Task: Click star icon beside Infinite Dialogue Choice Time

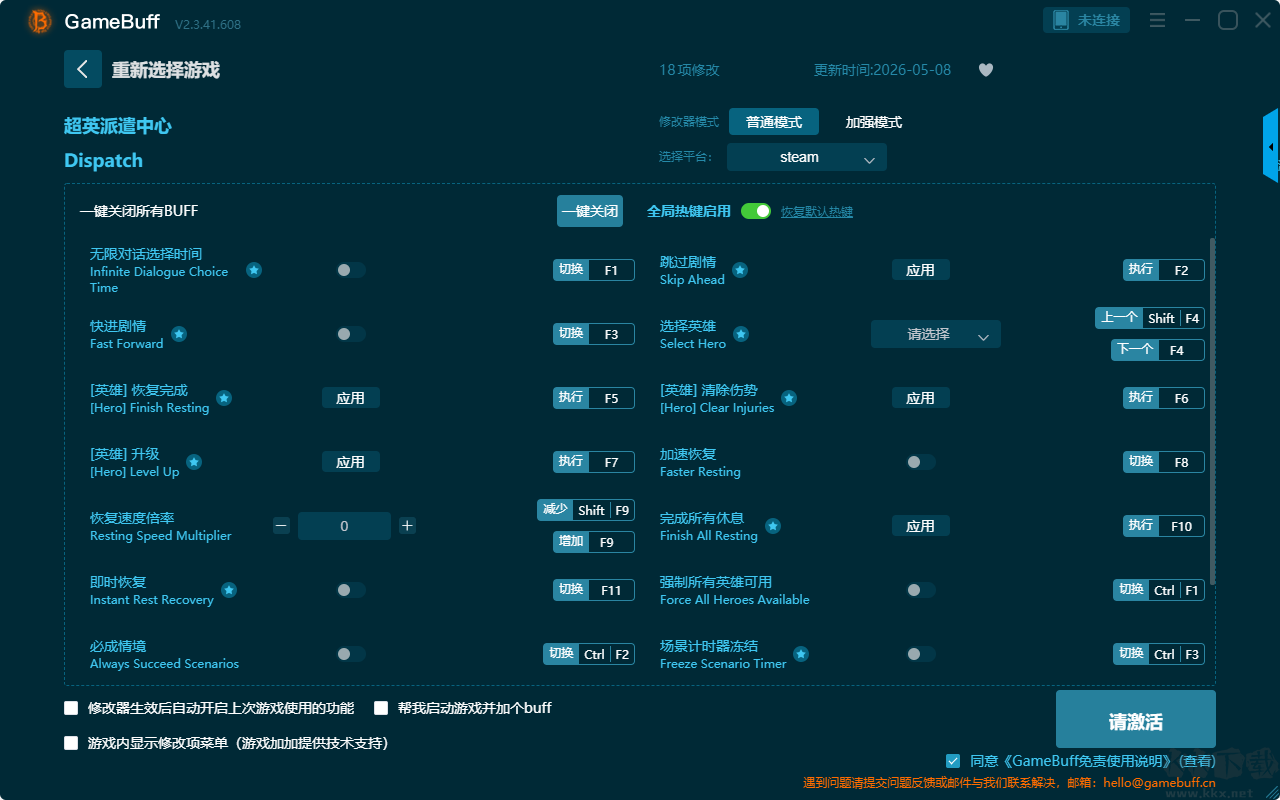Action: 254,270
